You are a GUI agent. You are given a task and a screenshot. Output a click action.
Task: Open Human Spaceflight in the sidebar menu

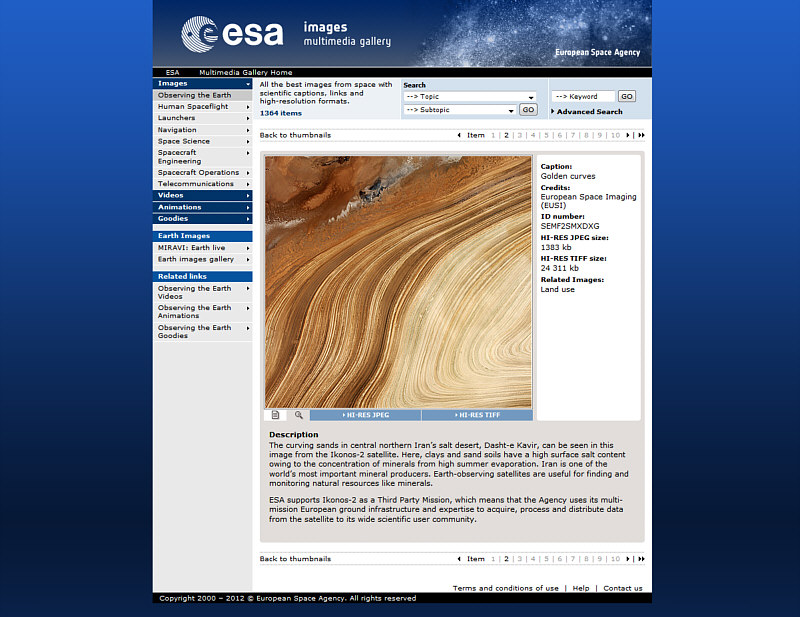click(x=202, y=106)
